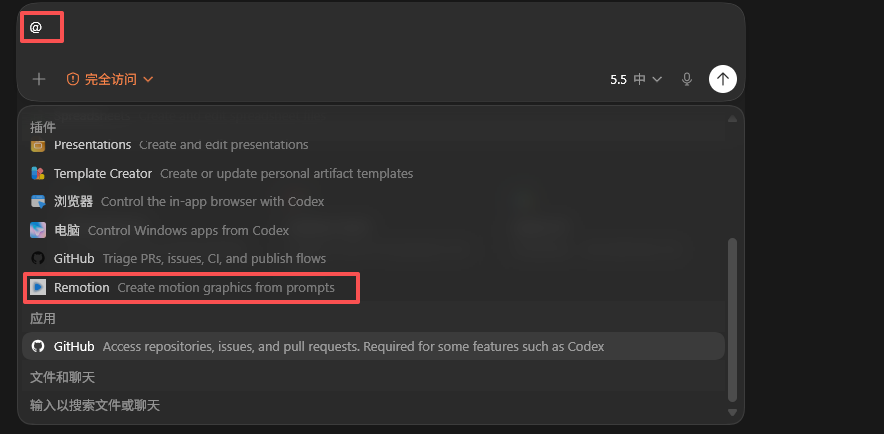Open the 完全访问 permission dropdown
This screenshot has width=884, height=434.
coord(110,79)
